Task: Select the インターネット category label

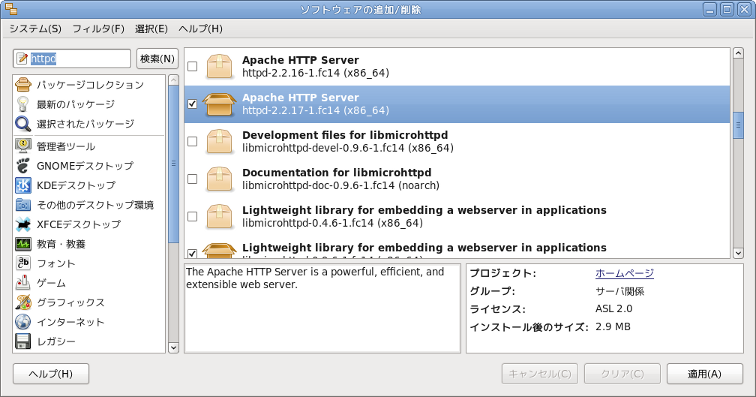Action: pyautogui.click(x=71, y=322)
